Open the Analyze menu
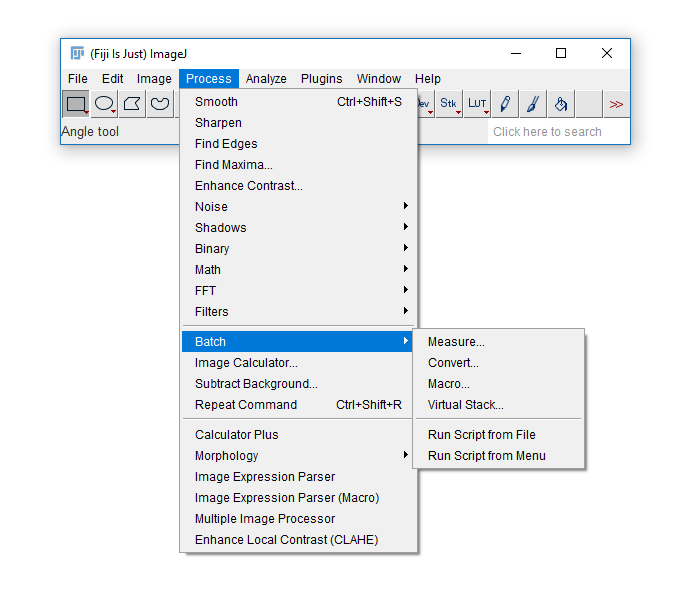 [x=266, y=79]
